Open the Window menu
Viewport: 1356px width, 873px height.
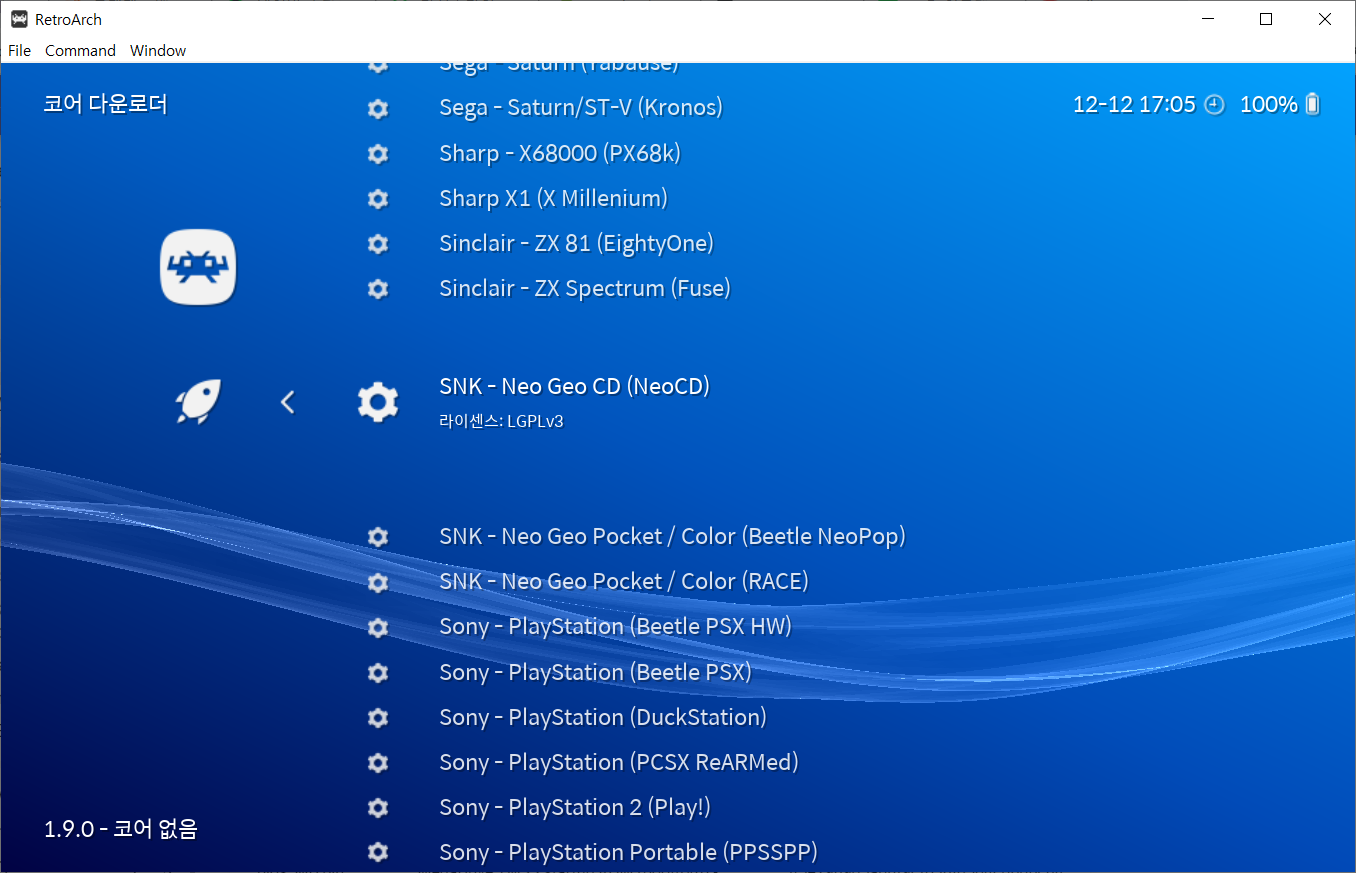[x=158, y=50]
